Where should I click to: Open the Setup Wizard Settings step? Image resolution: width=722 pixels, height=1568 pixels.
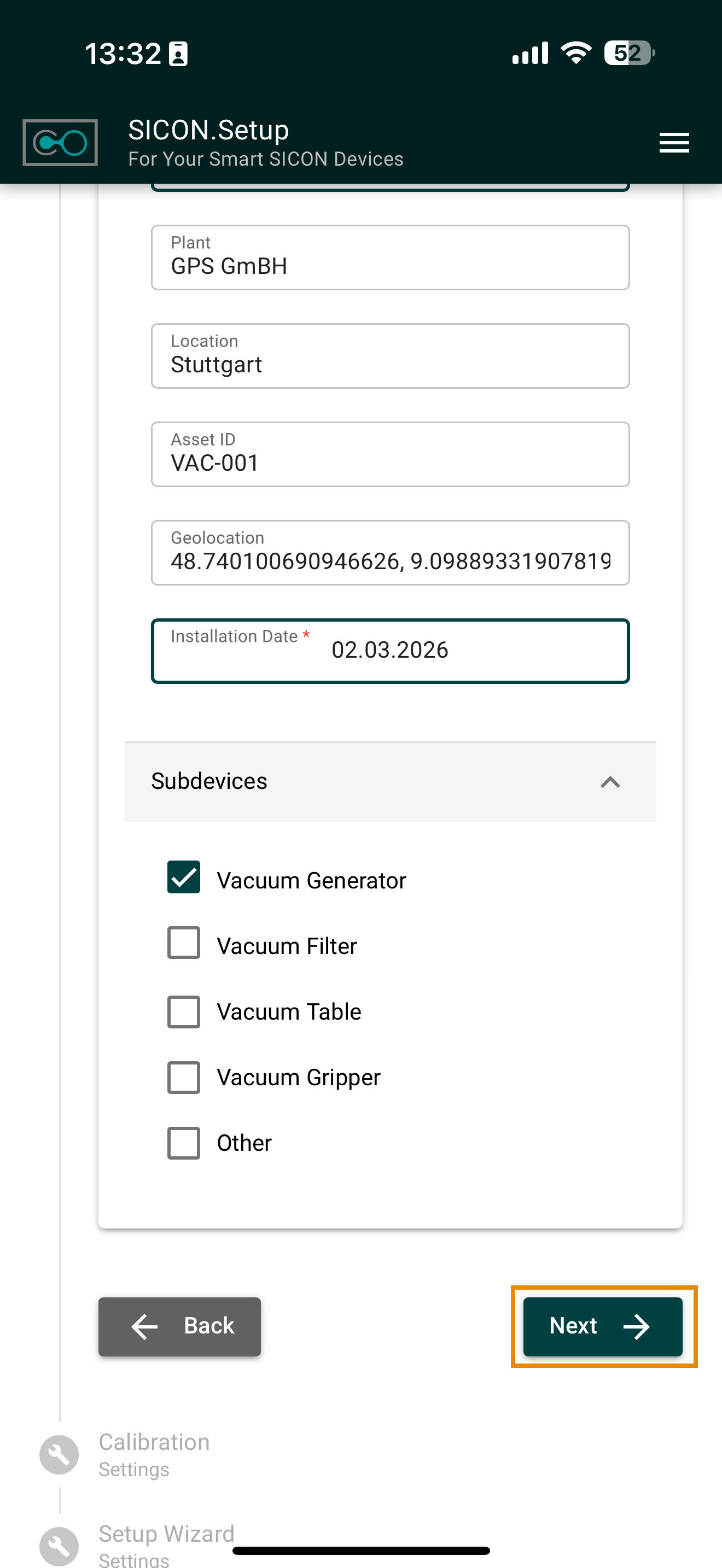click(x=166, y=1541)
